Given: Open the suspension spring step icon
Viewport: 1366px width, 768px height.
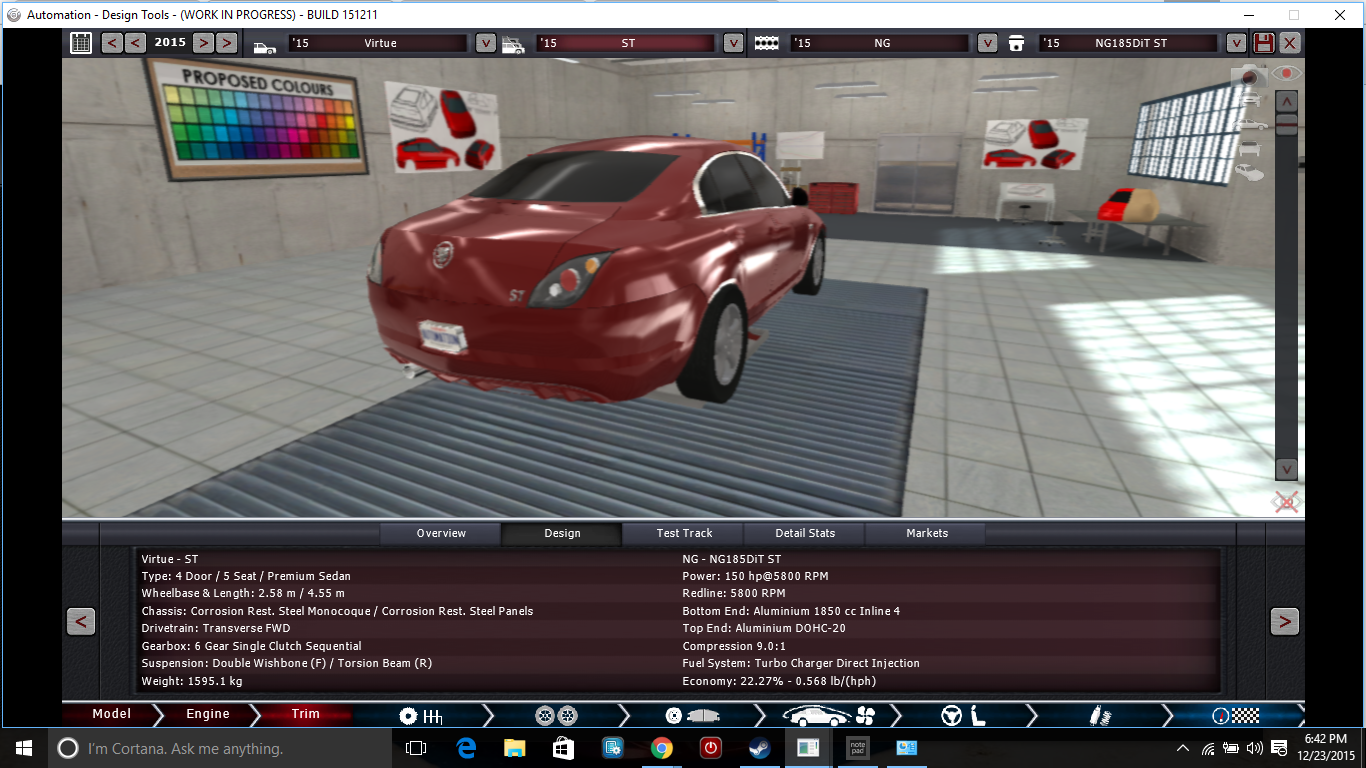Looking at the screenshot, I should click(1099, 716).
